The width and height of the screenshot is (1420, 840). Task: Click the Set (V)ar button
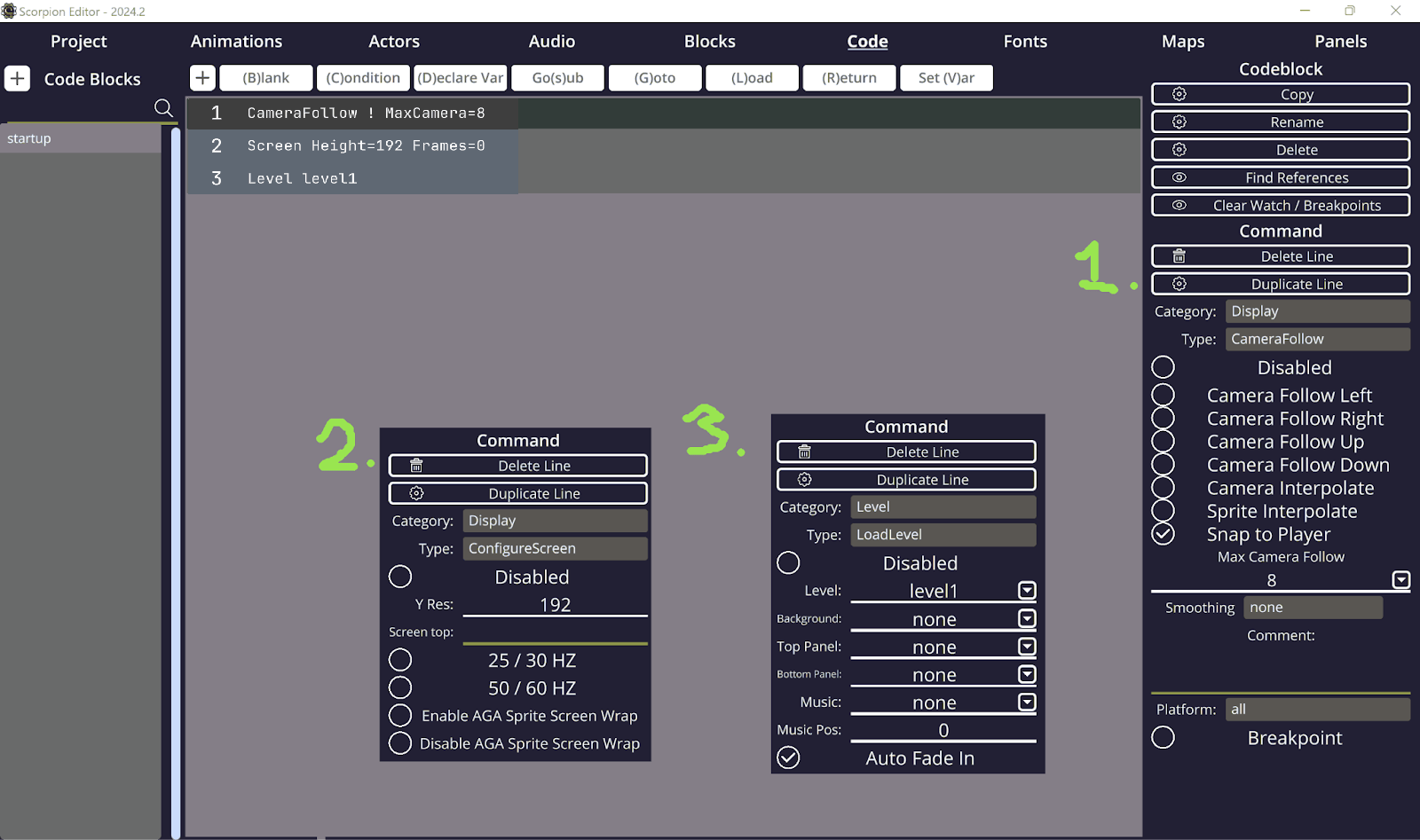(946, 78)
